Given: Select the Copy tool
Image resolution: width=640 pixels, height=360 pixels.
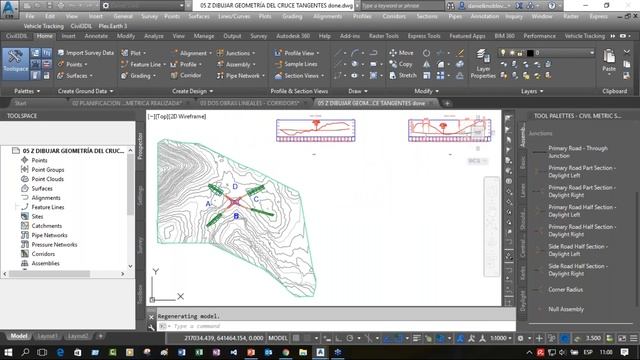Looking at the screenshot, I should pyautogui.click(x=401, y=64).
